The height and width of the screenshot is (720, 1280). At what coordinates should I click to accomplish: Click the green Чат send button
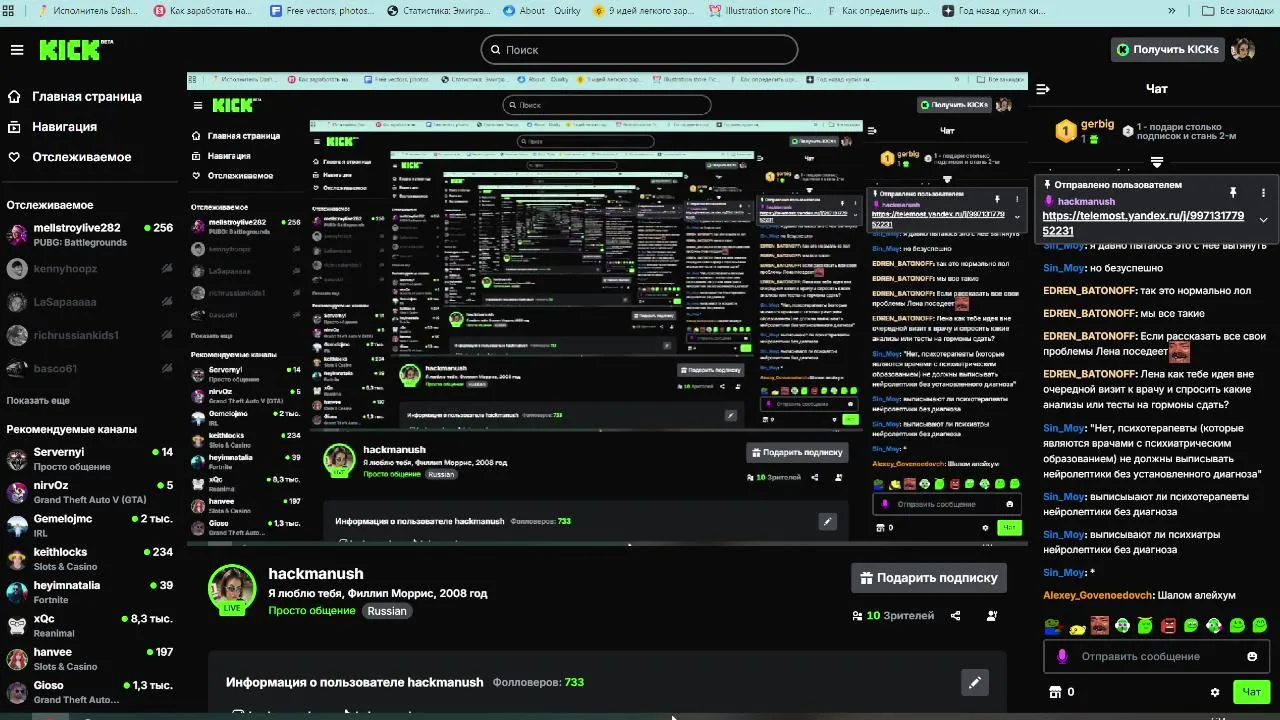point(1251,692)
